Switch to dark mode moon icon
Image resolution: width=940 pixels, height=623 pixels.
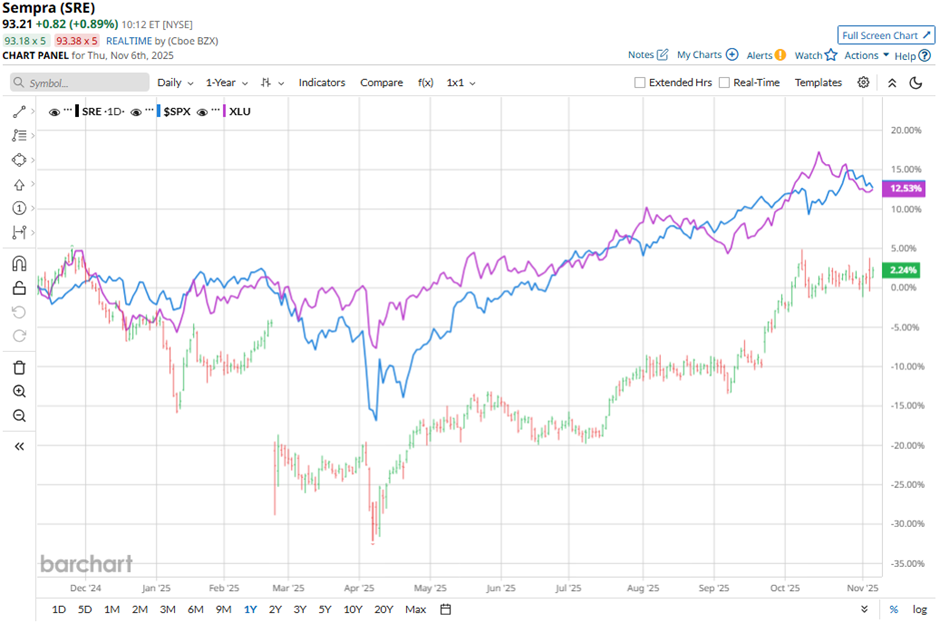tap(915, 83)
